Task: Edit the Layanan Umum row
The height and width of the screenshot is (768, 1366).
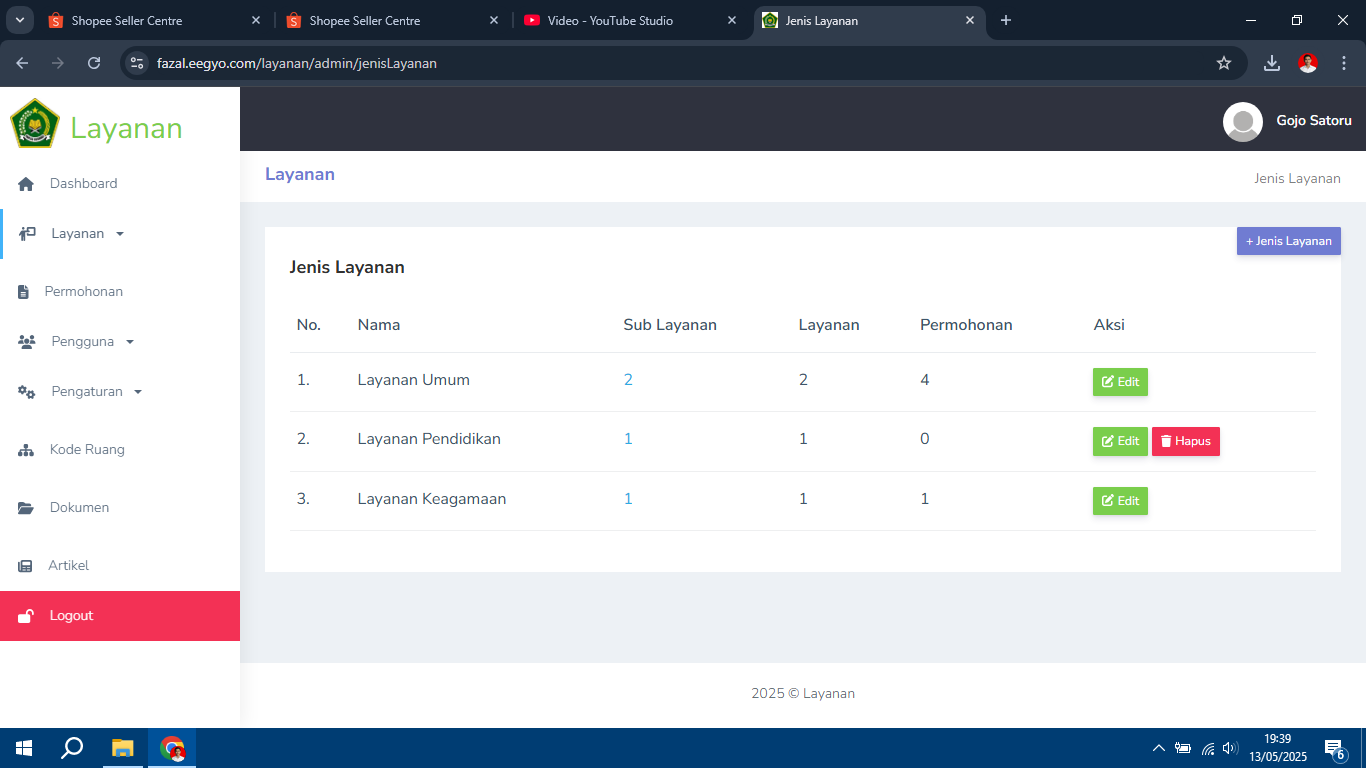Action: click(x=1120, y=382)
